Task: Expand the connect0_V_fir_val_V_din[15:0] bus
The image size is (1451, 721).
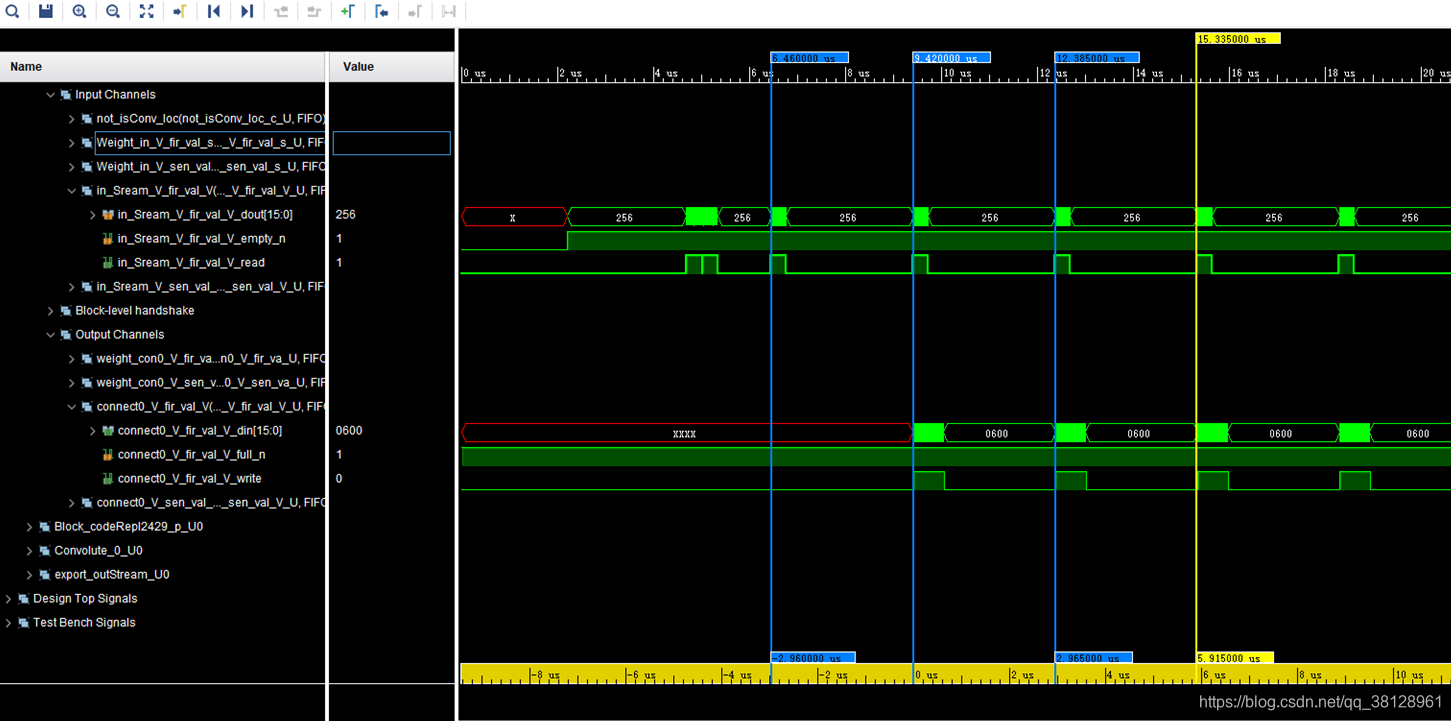Action: coord(92,431)
